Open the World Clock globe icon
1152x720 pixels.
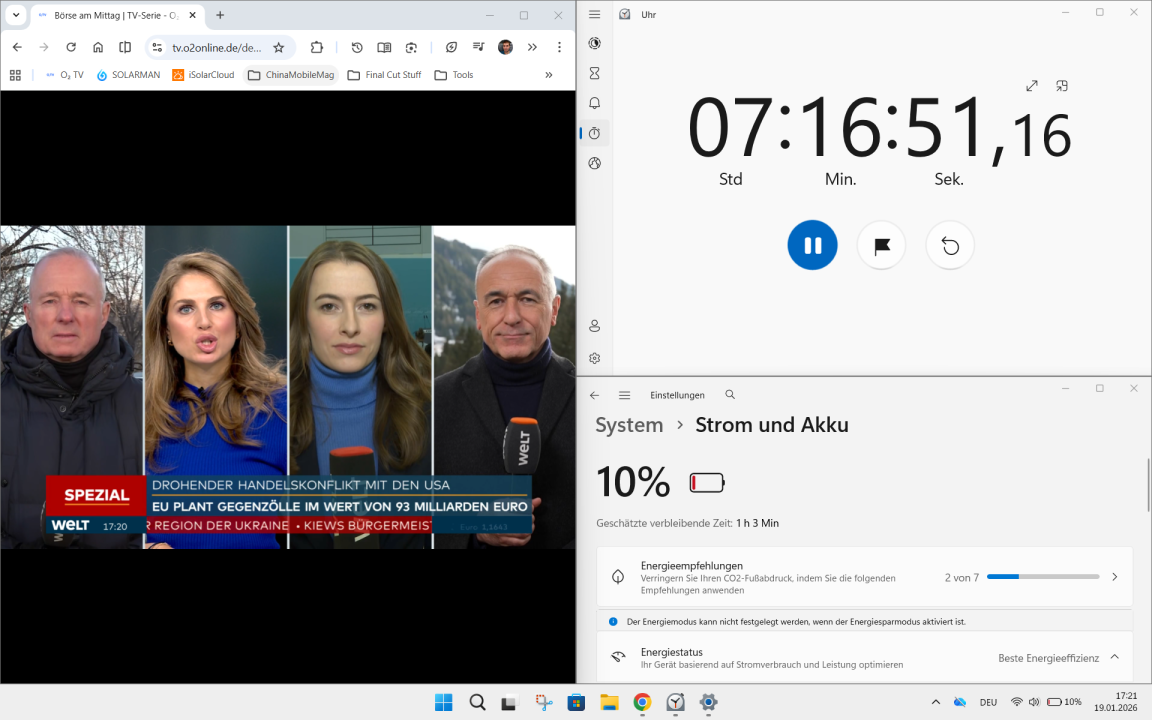coord(594,162)
